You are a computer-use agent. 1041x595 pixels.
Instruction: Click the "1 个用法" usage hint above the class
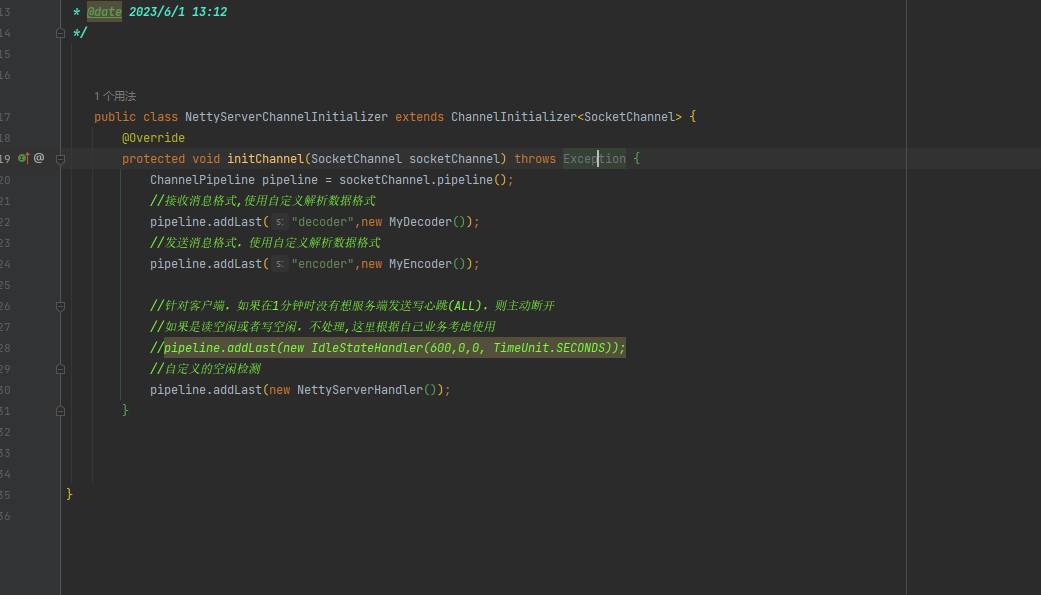[x=113, y=95]
